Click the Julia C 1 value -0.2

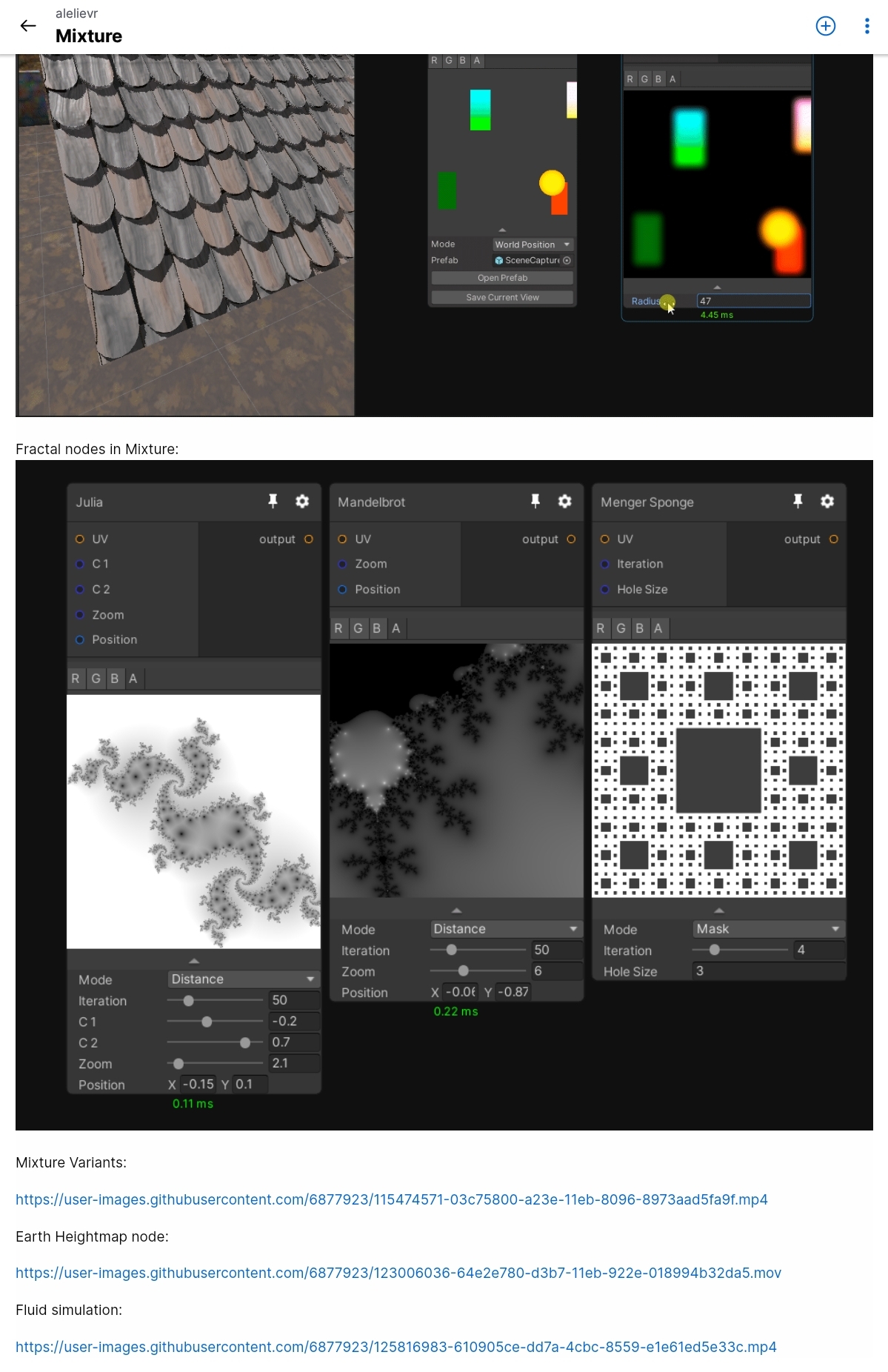[x=294, y=1021]
